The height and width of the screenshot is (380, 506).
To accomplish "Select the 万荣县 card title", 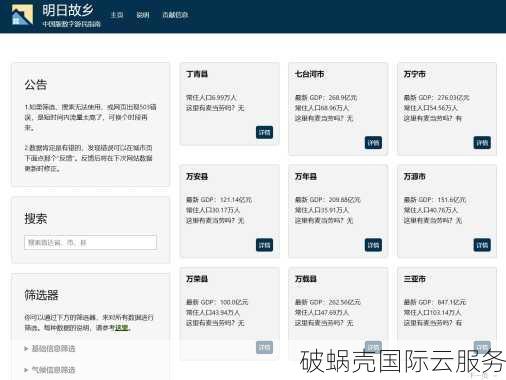I will click(197, 279).
